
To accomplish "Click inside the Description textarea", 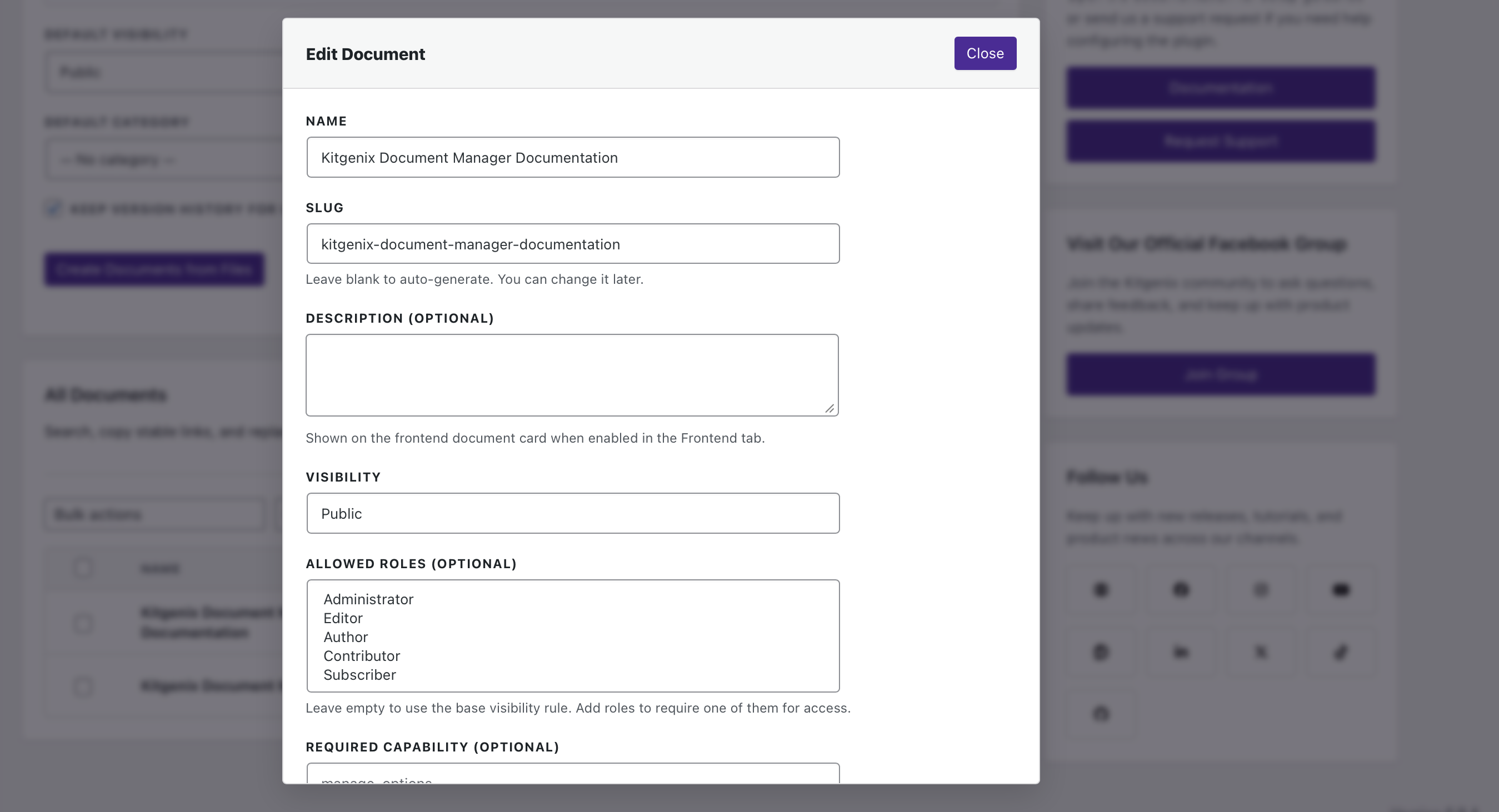I will [572, 375].
